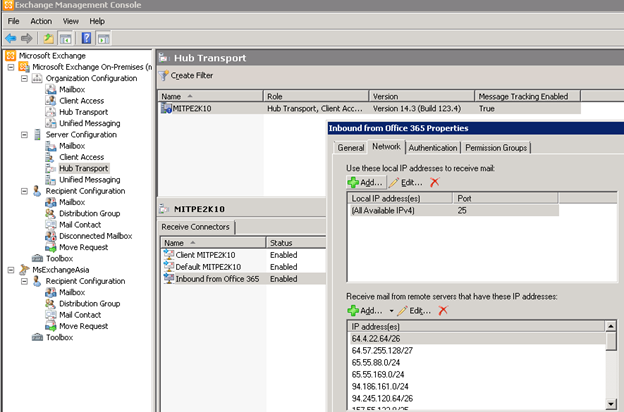Collapse the first Recipient Configuration tree node
This screenshot has height=412, width=624.
pos(24,191)
